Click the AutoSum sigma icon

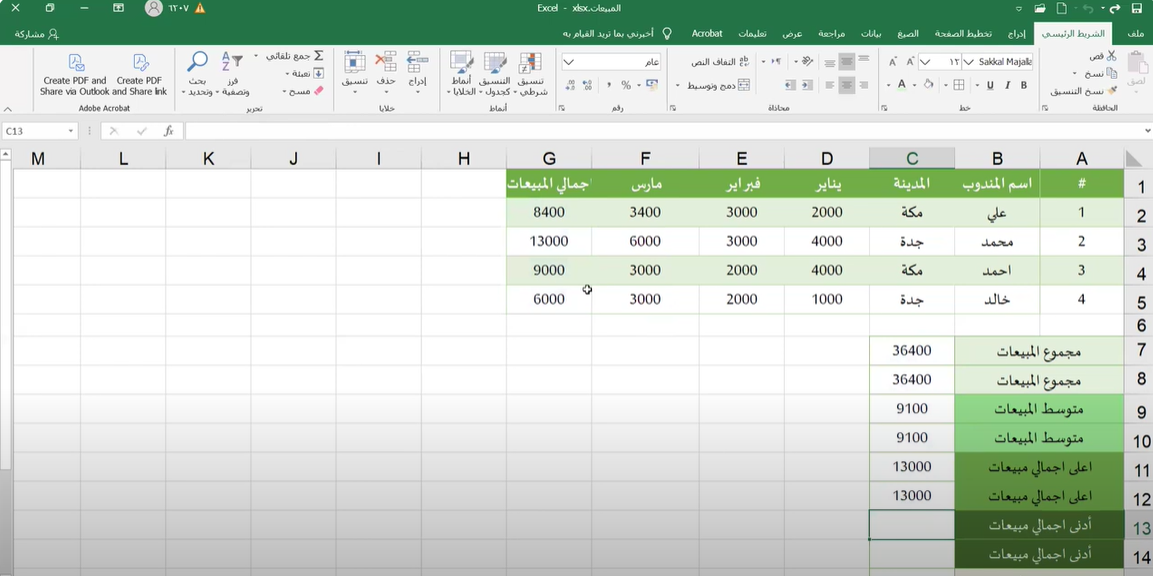point(318,56)
